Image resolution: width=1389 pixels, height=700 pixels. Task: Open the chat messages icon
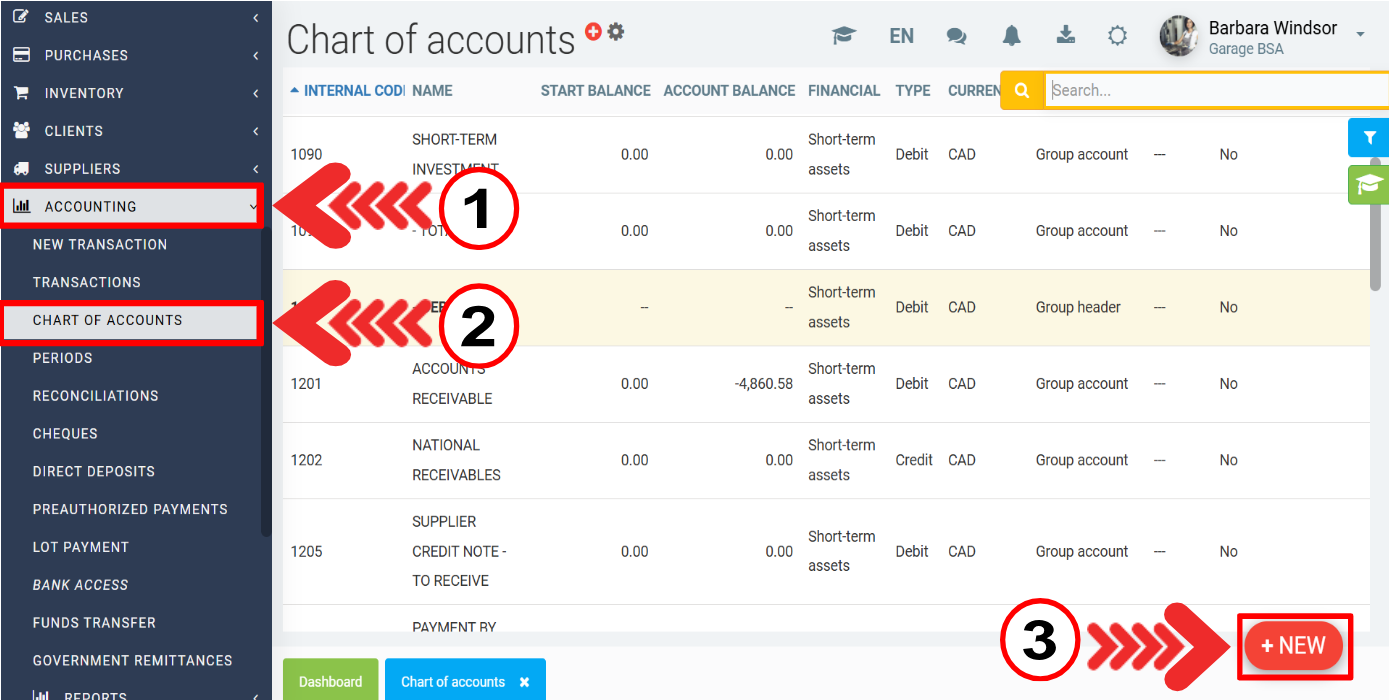957,36
